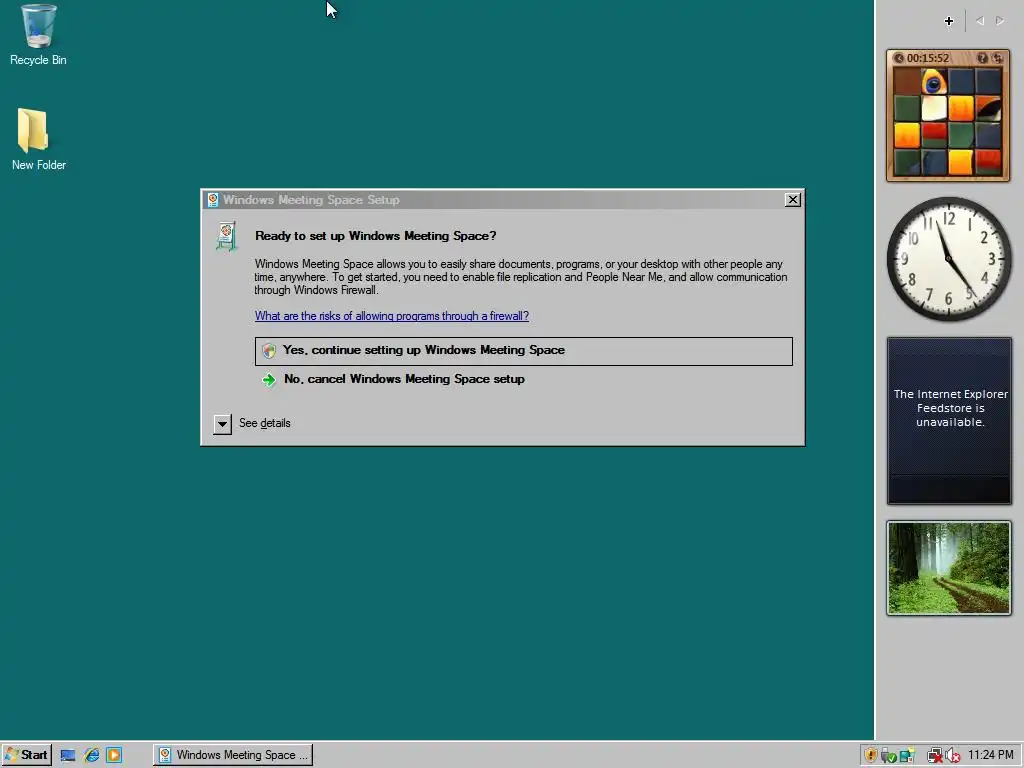Click the black beak puzzle tile
1024x768 pixels.
[989, 108]
